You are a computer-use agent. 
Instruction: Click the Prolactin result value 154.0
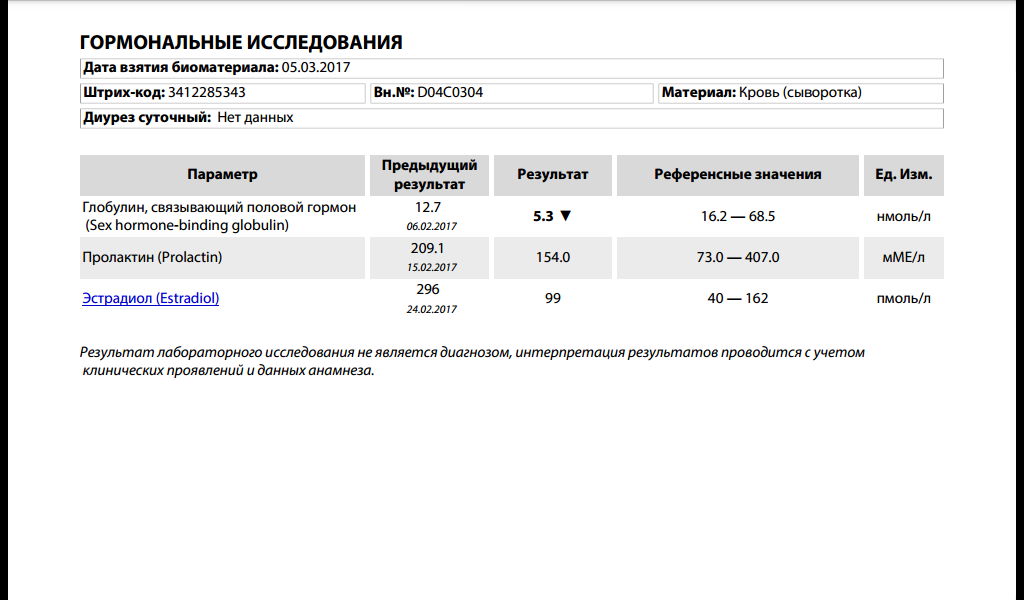(x=552, y=257)
